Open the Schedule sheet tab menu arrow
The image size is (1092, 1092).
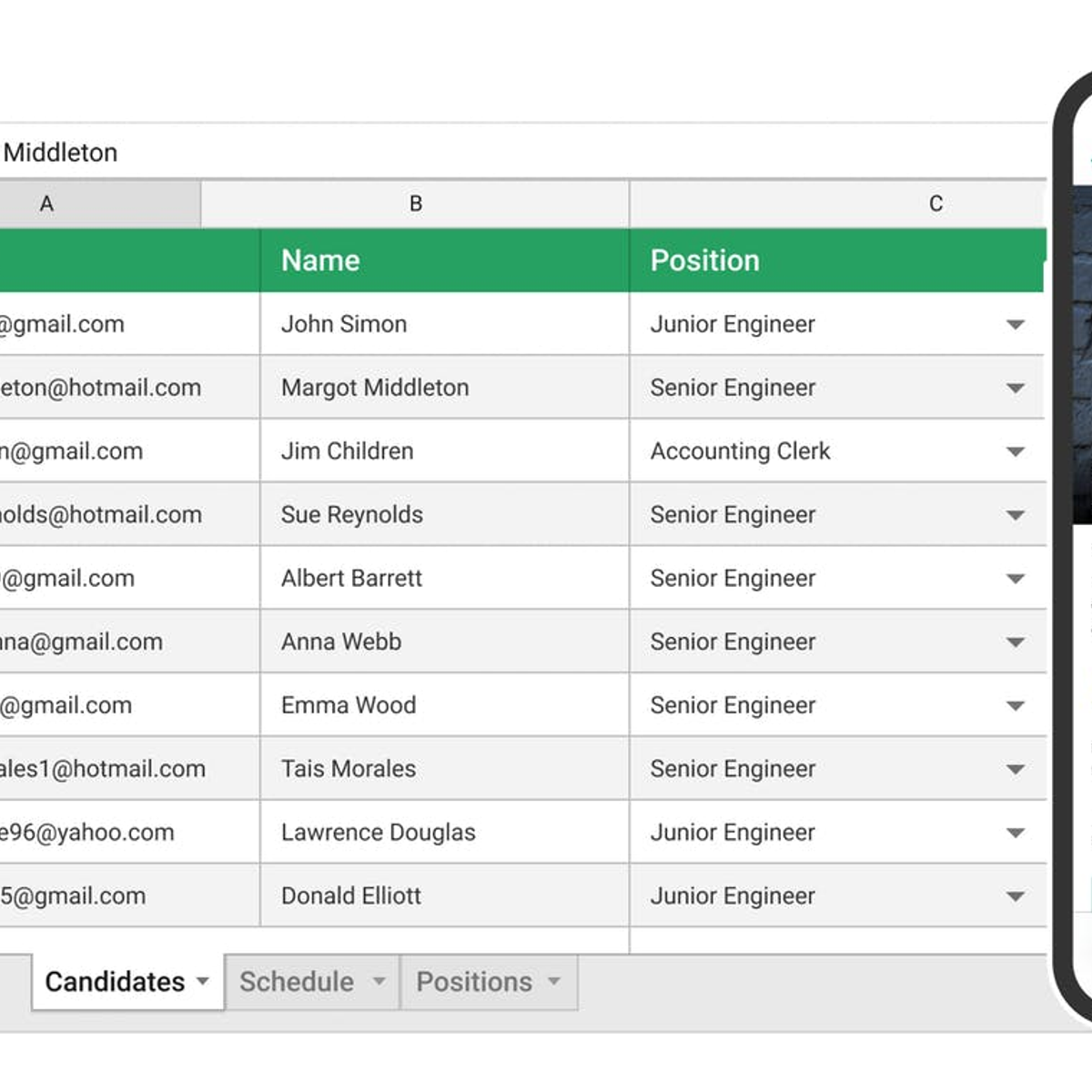tap(379, 983)
